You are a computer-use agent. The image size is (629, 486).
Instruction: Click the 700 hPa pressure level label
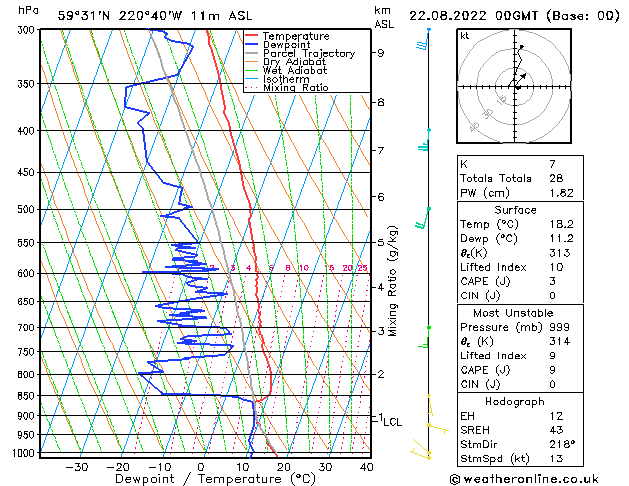(28, 328)
